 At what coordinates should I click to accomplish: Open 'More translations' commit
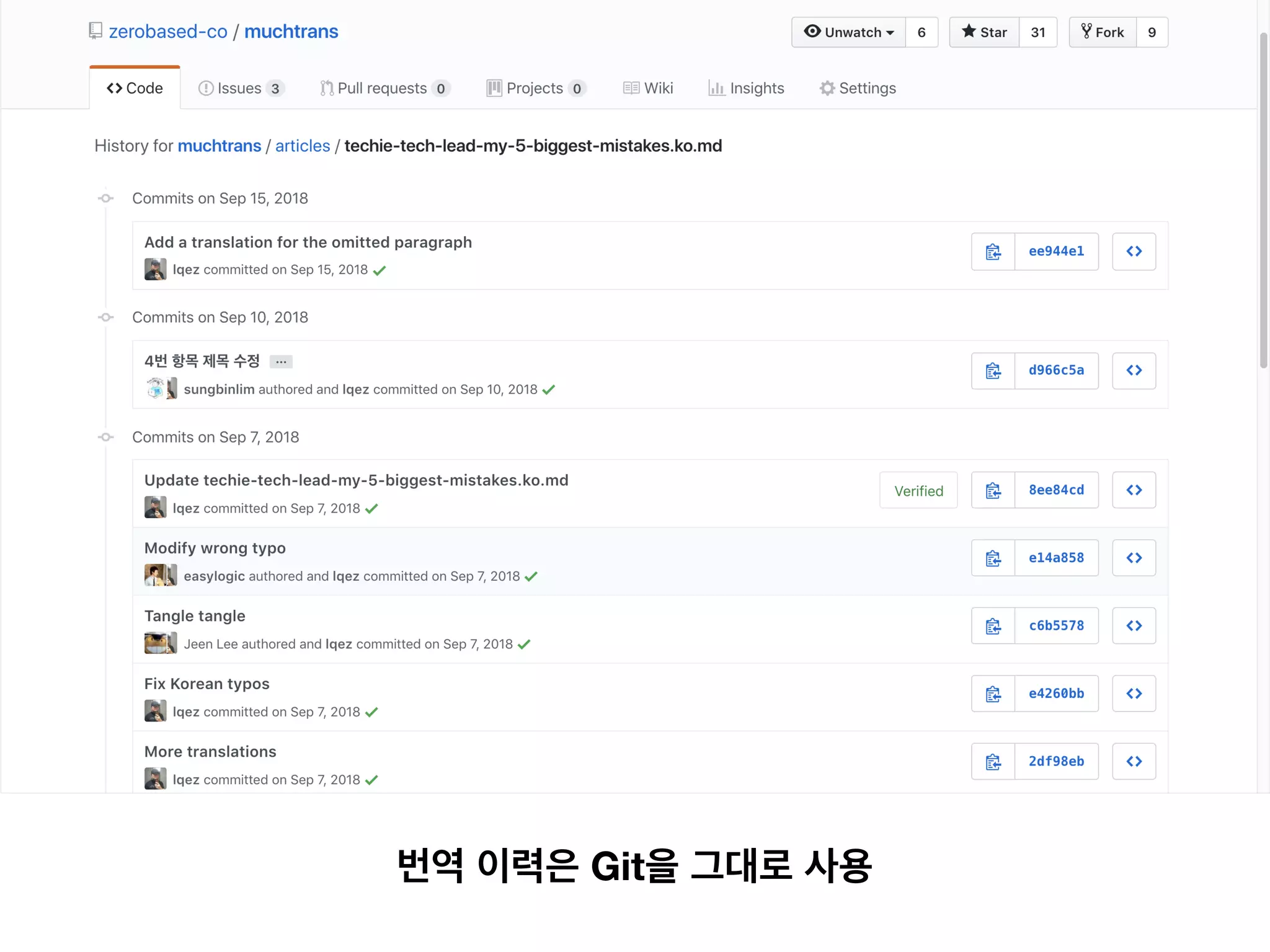(210, 752)
